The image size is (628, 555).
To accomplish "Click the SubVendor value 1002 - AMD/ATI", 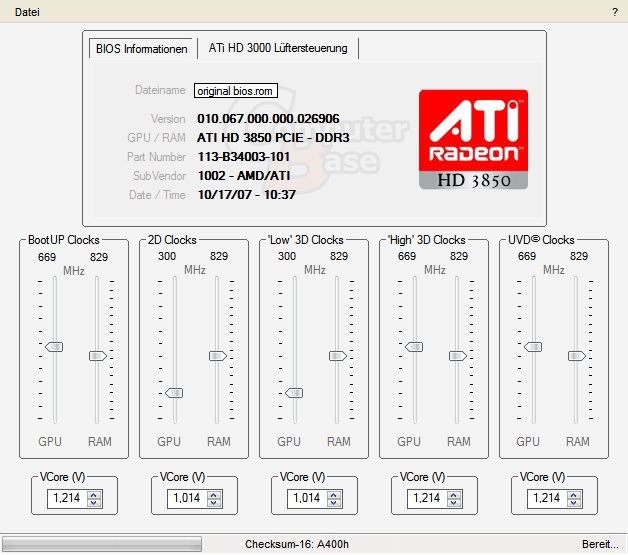I will tap(244, 176).
